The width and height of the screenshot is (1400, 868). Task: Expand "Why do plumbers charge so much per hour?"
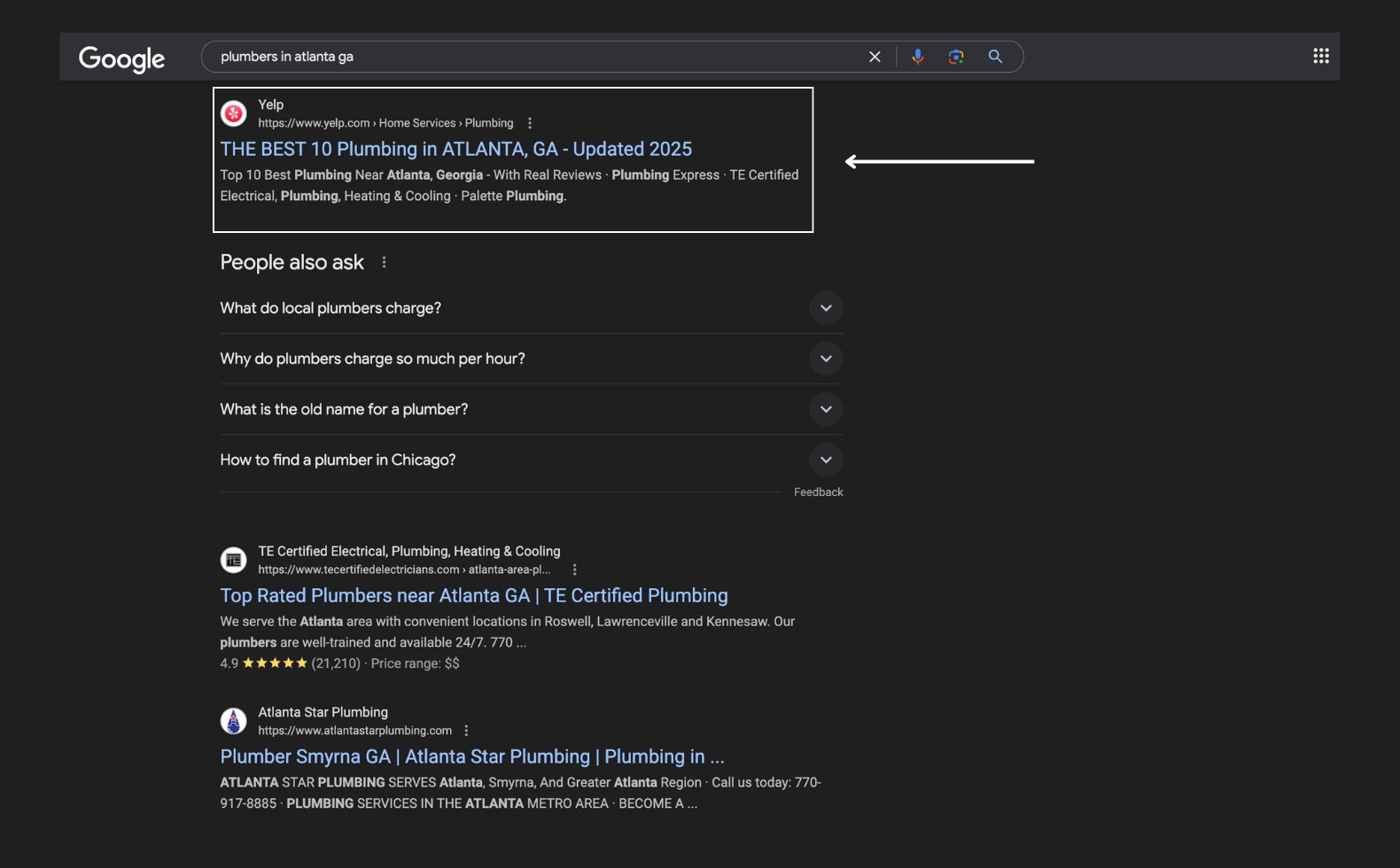tap(532, 359)
